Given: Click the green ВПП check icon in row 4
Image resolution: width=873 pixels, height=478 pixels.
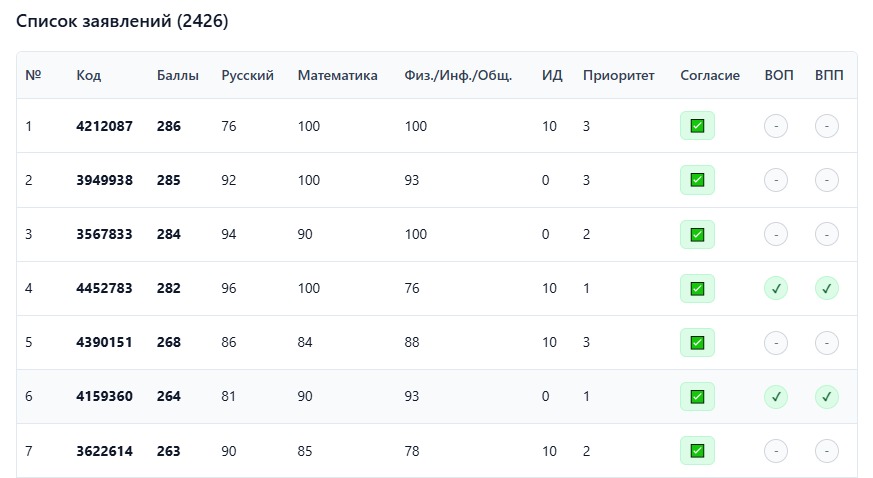Looking at the screenshot, I should point(826,289).
